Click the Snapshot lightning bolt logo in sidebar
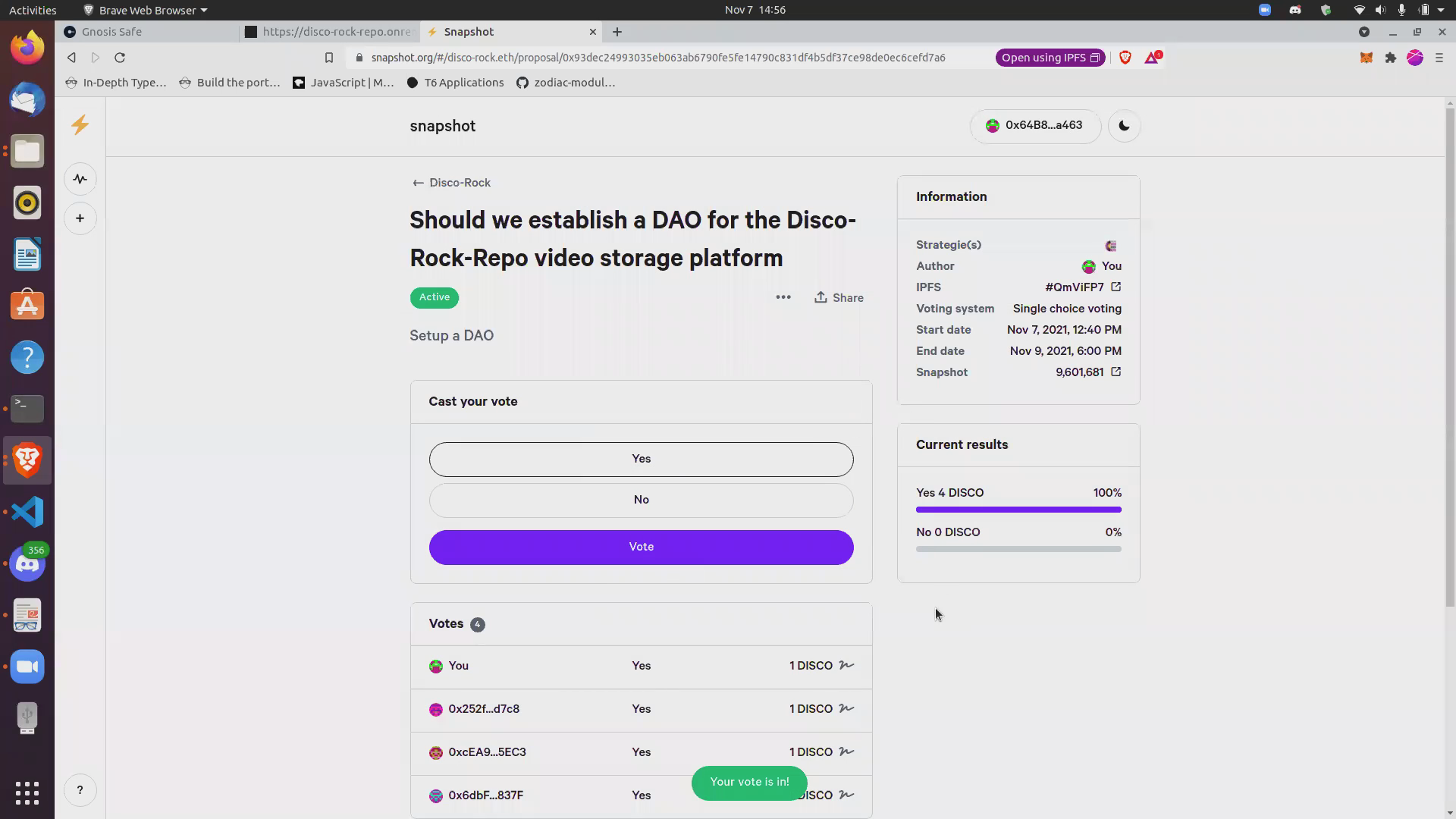 coord(80,125)
